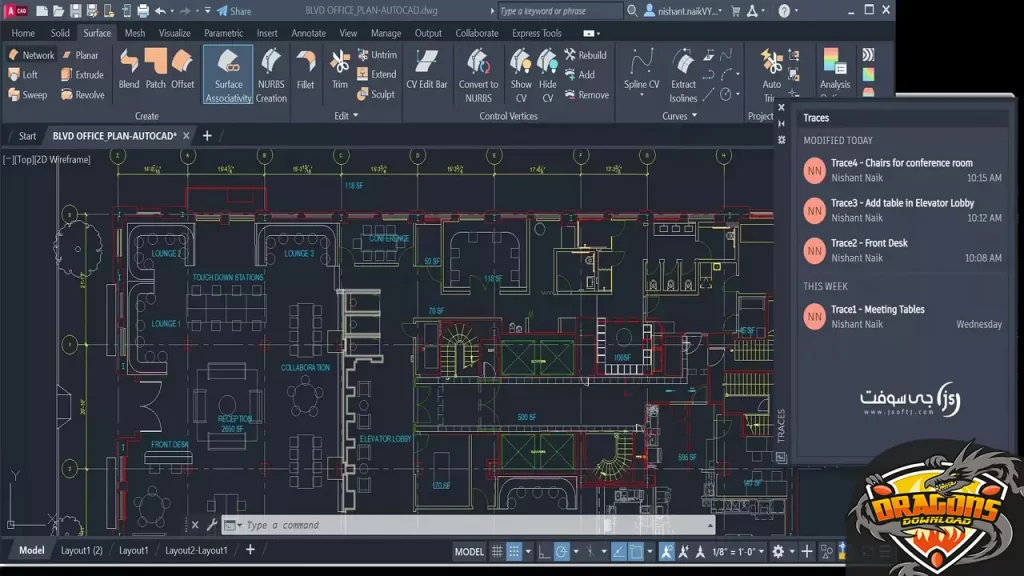Image resolution: width=1024 pixels, height=576 pixels.
Task: Switch to the Annotate ribbon tab
Action: pos(307,33)
